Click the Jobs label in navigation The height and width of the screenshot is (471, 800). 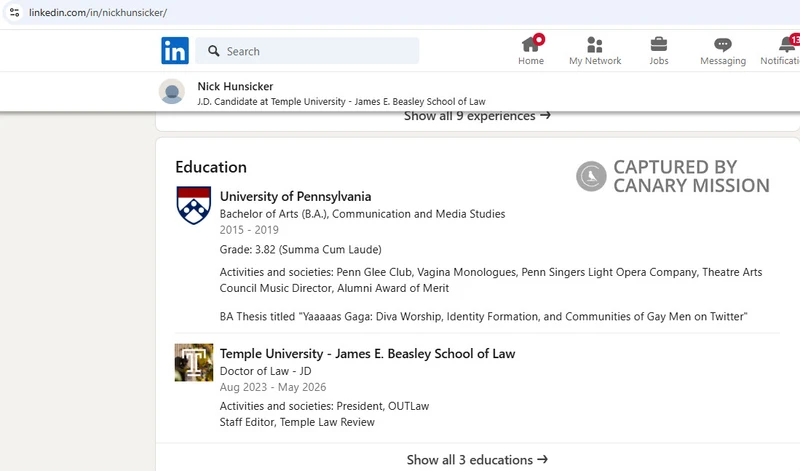pos(659,61)
